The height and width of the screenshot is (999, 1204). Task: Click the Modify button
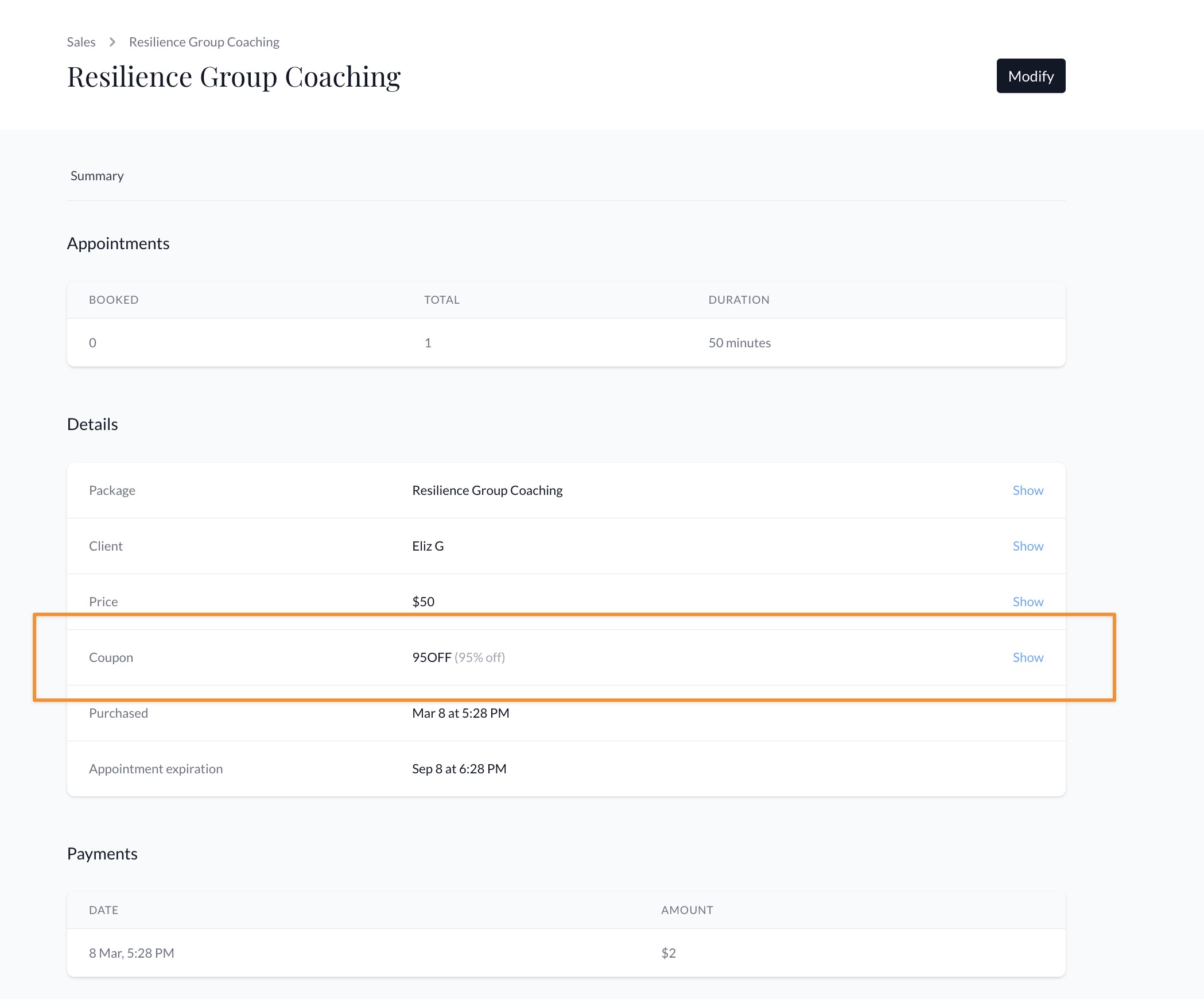(1030, 76)
